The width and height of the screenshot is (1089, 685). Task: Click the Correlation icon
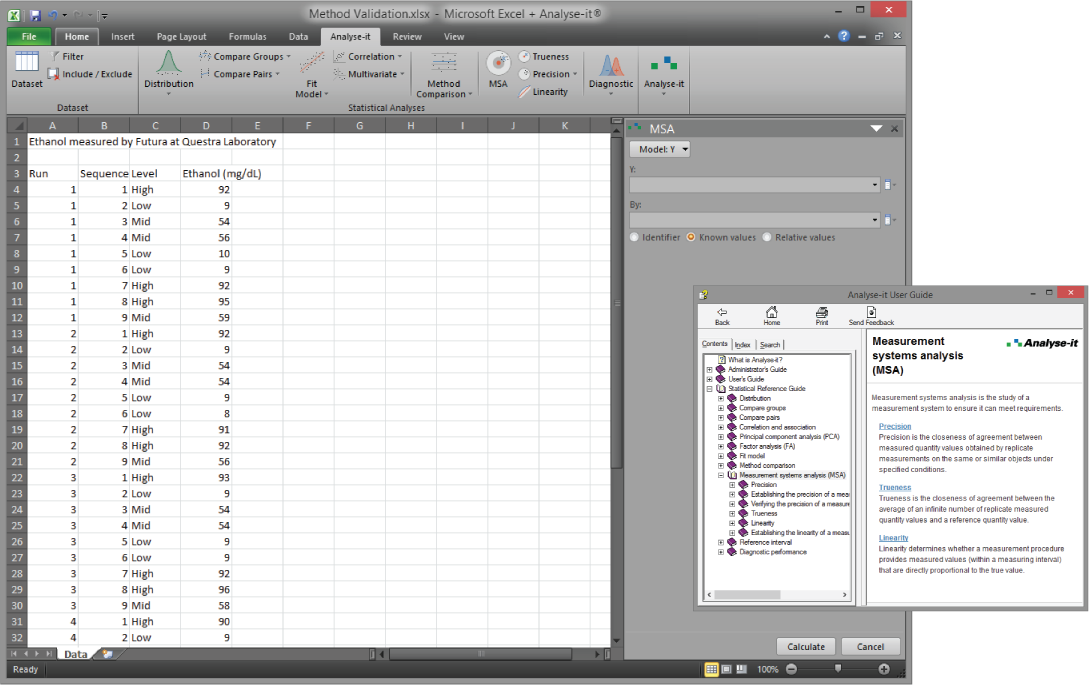(x=339, y=56)
